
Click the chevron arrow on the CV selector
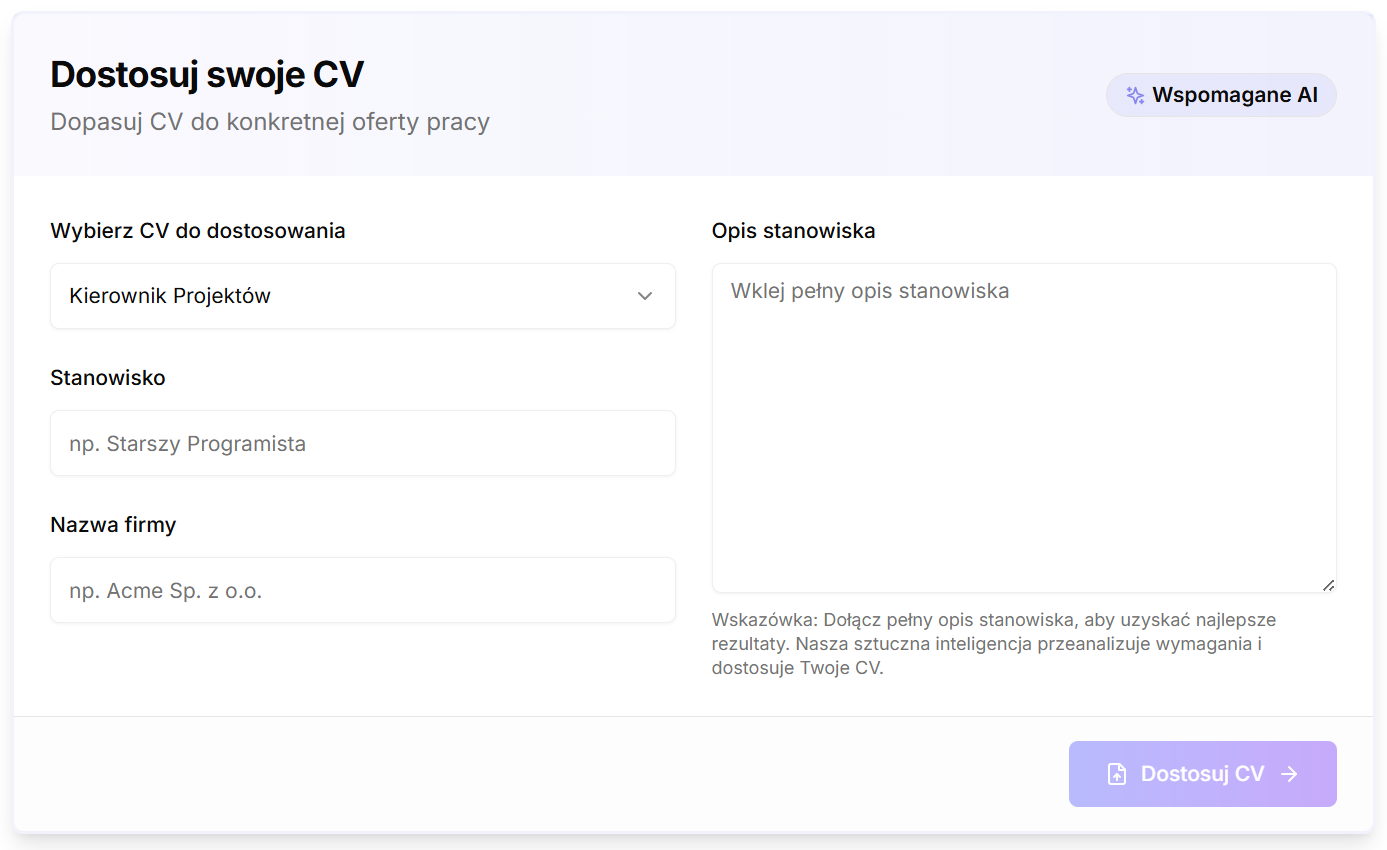[x=645, y=296]
